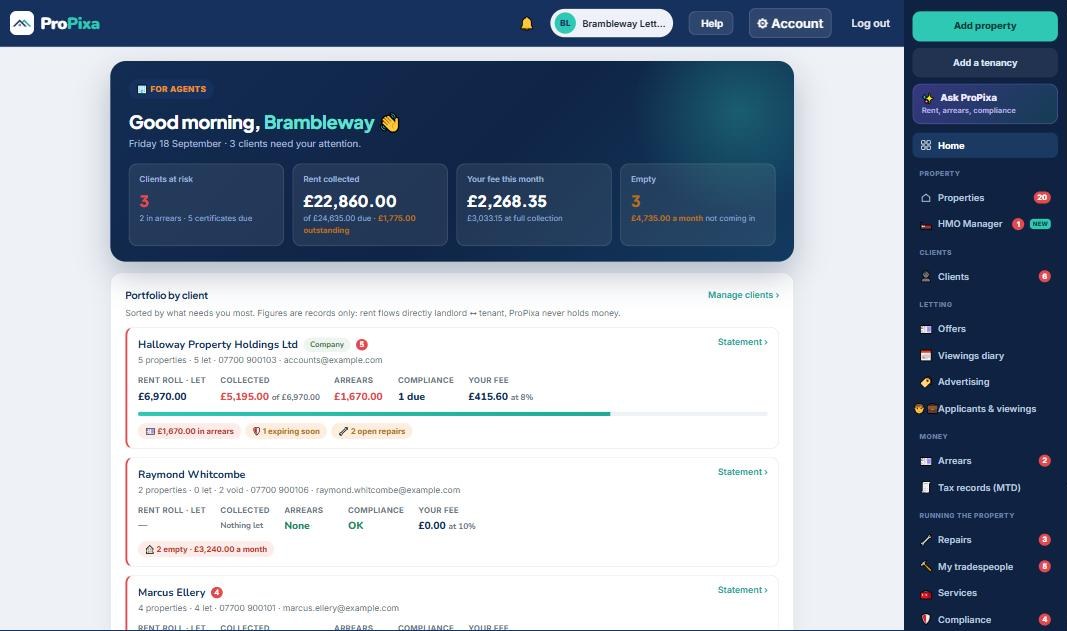Click the Company label for Halloway
The width and height of the screenshot is (1067, 631).
point(327,344)
